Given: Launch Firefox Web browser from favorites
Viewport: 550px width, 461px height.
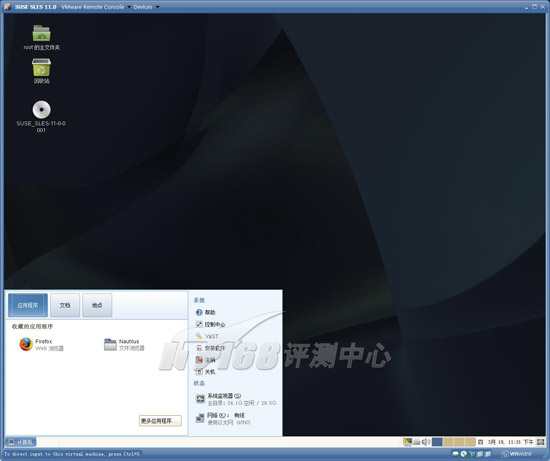Looking at the screenshot, I should [41, 345].
